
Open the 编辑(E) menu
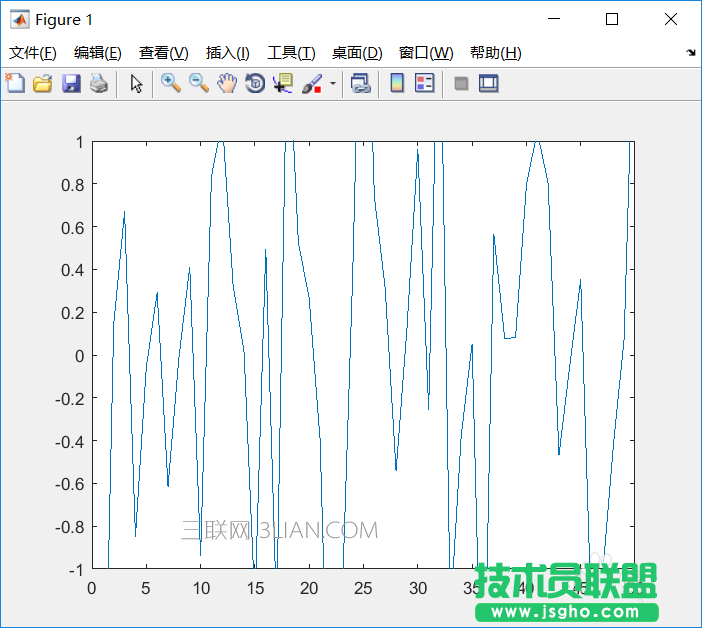98,53
